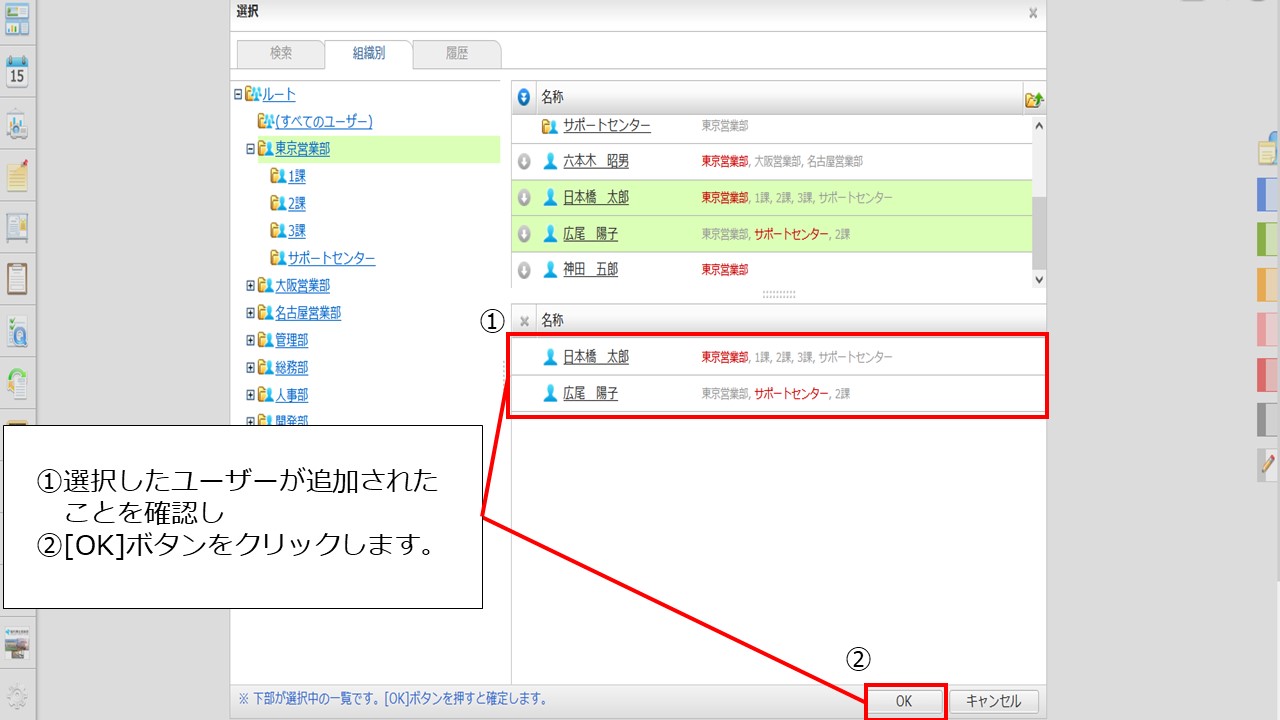Image resolution: width=1280 pixels, height=720 pixels.
Task: Switch to the 検索 tab
Action: [x=281, y=54]
